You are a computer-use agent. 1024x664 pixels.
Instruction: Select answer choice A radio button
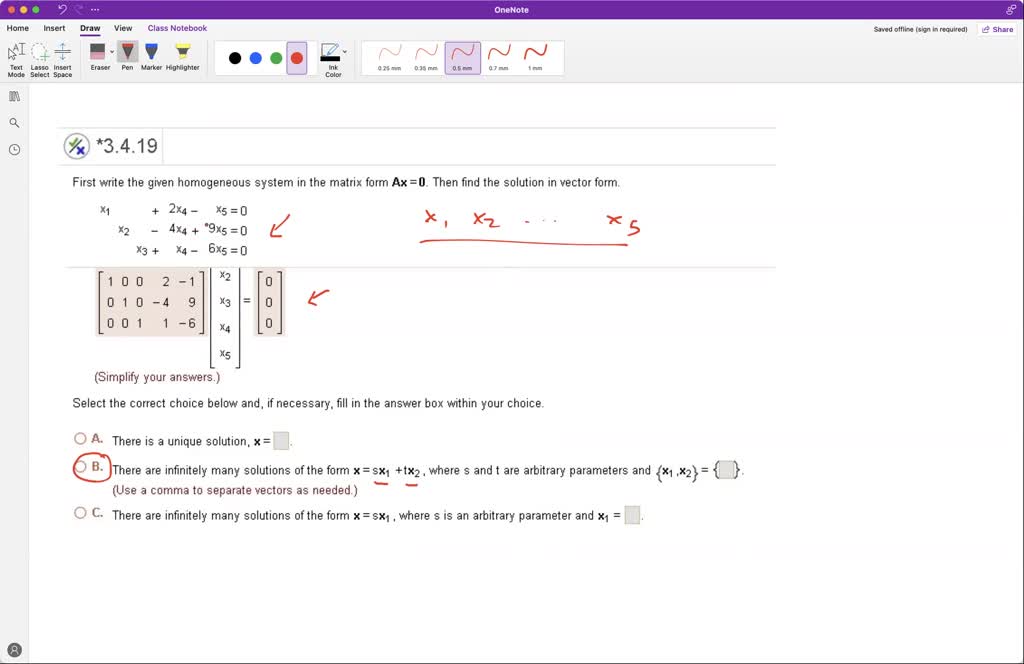coord(80,438)
